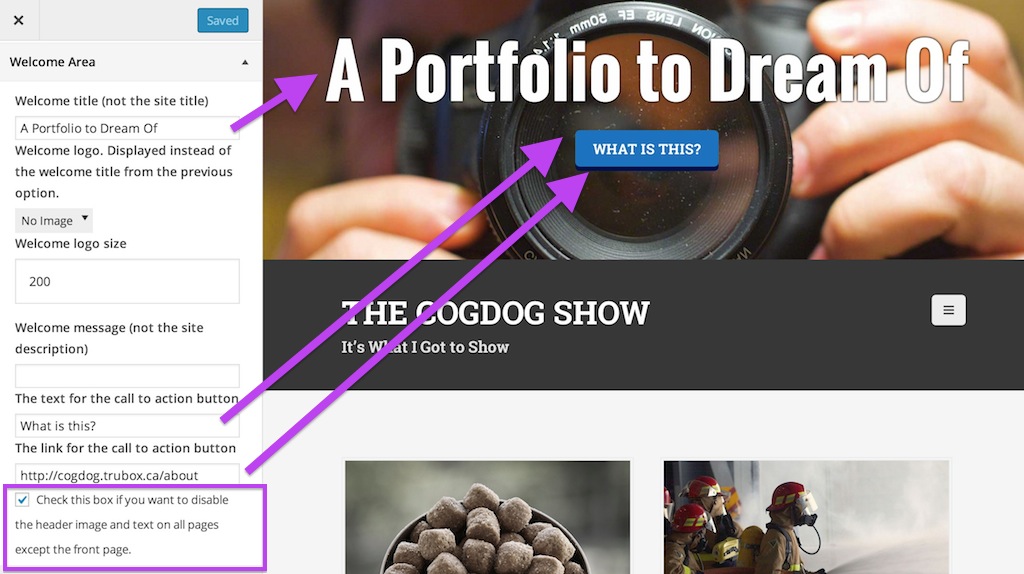The width and height of the screenshot is (1024, 574).
Task: Close the customizer with the X icon
Action: point(18,20)
